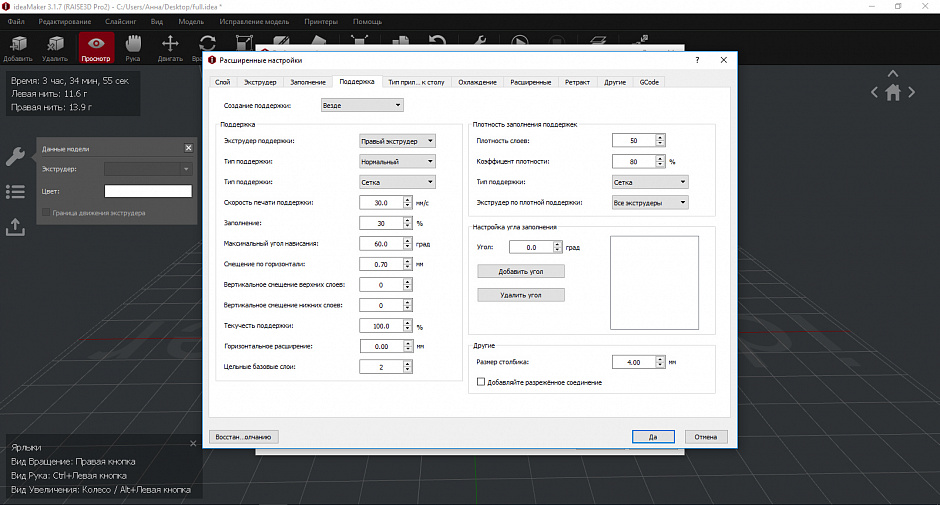Click the up arrow above home icon

click(x=893, y=74)
